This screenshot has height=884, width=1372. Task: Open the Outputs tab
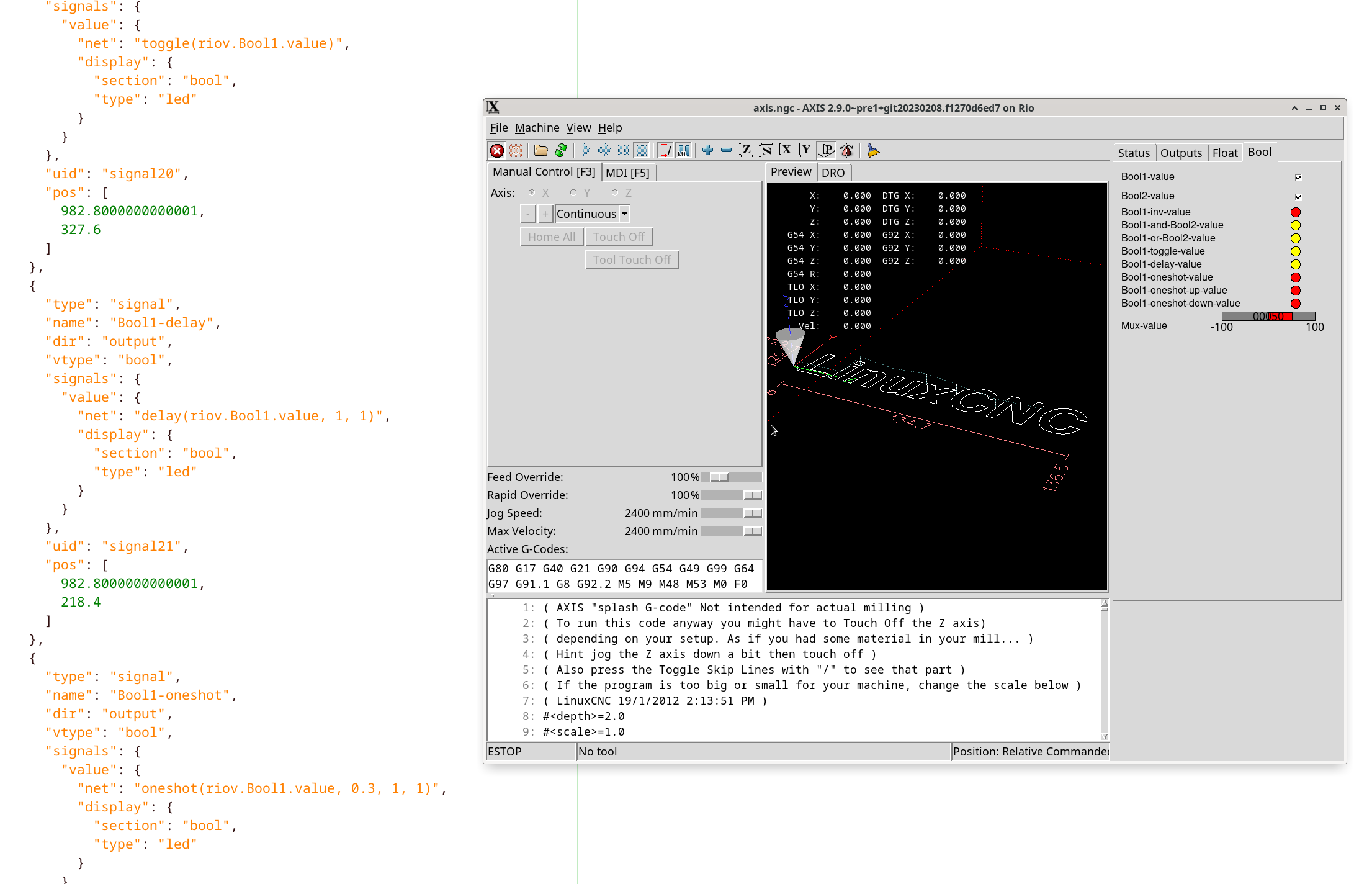[x=1181, y=153]
